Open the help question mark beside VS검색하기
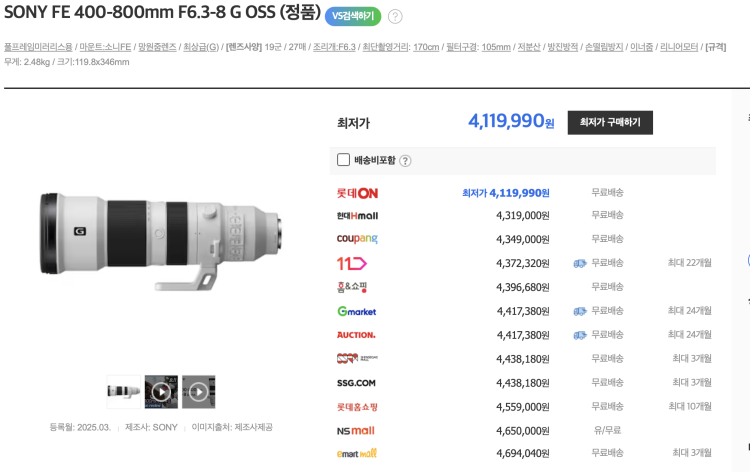The image size is (750, 472). click(395, 17)
